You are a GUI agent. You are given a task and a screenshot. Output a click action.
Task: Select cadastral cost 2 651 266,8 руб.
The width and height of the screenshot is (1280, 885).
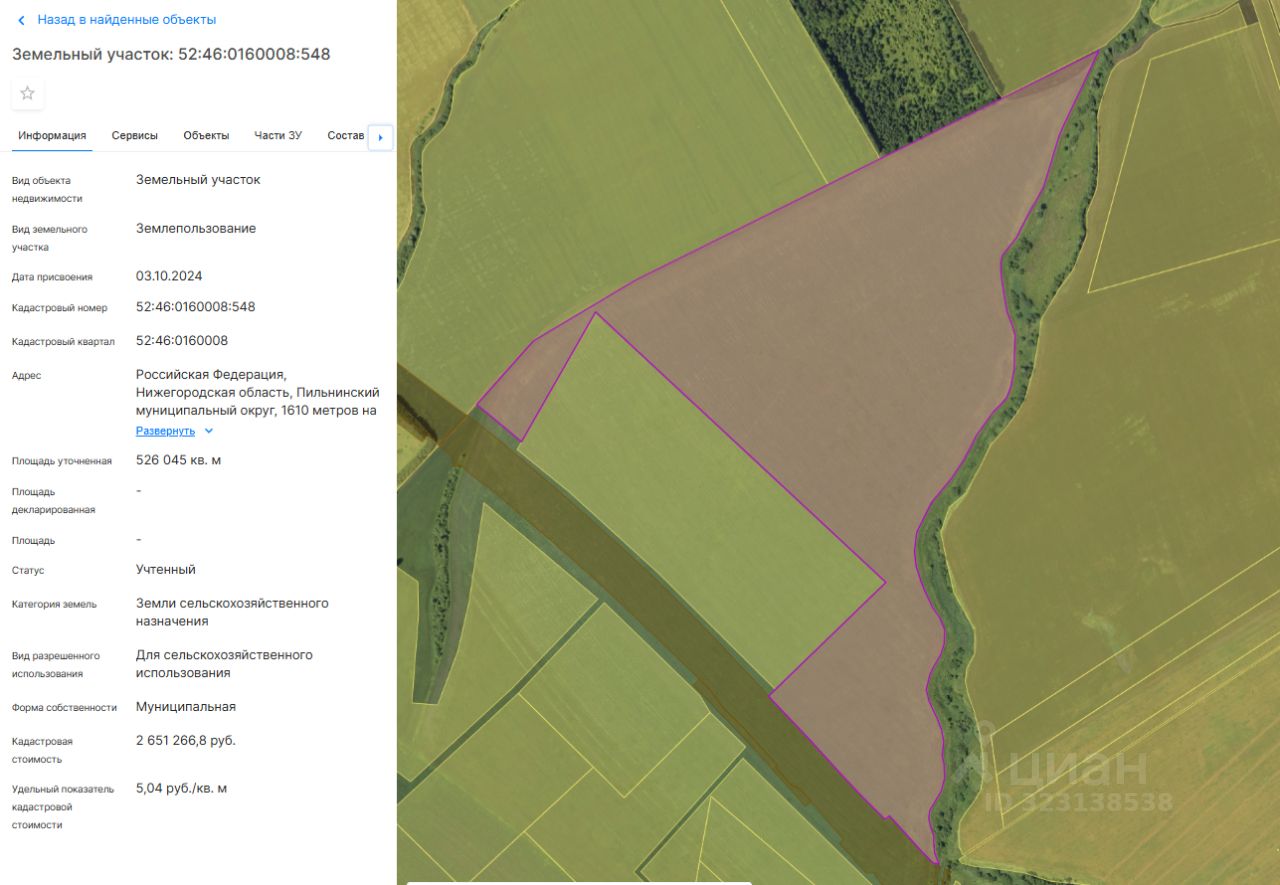point(186,741)
